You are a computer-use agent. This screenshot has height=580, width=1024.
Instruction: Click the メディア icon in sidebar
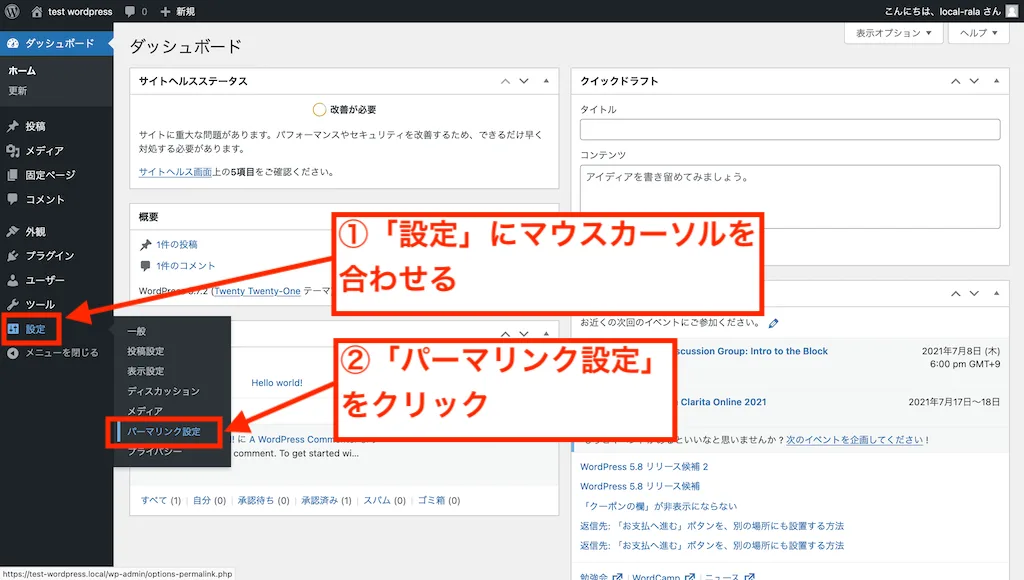tap(12, 151)
